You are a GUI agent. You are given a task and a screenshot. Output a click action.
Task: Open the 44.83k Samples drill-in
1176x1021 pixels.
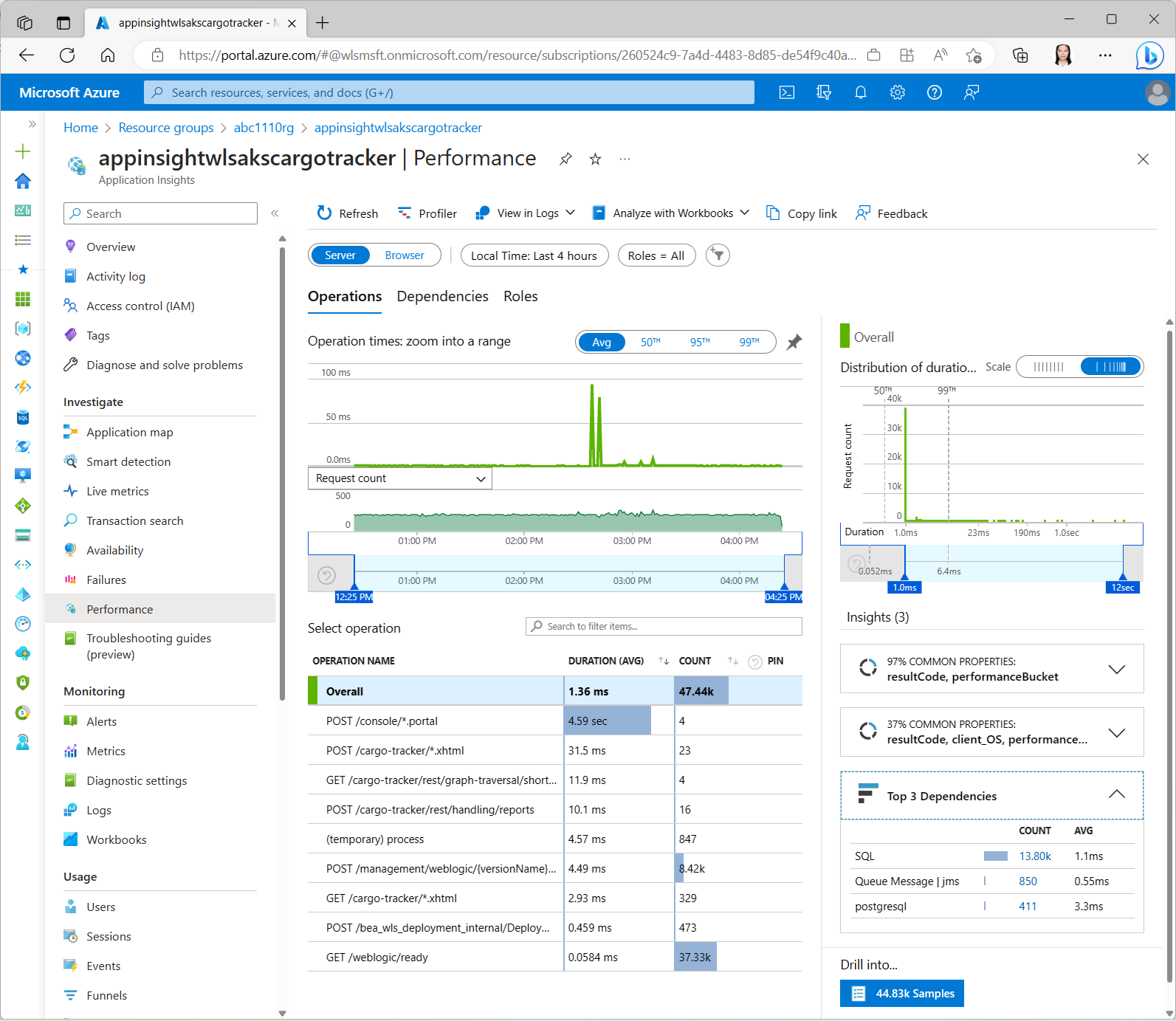(902, 994)
